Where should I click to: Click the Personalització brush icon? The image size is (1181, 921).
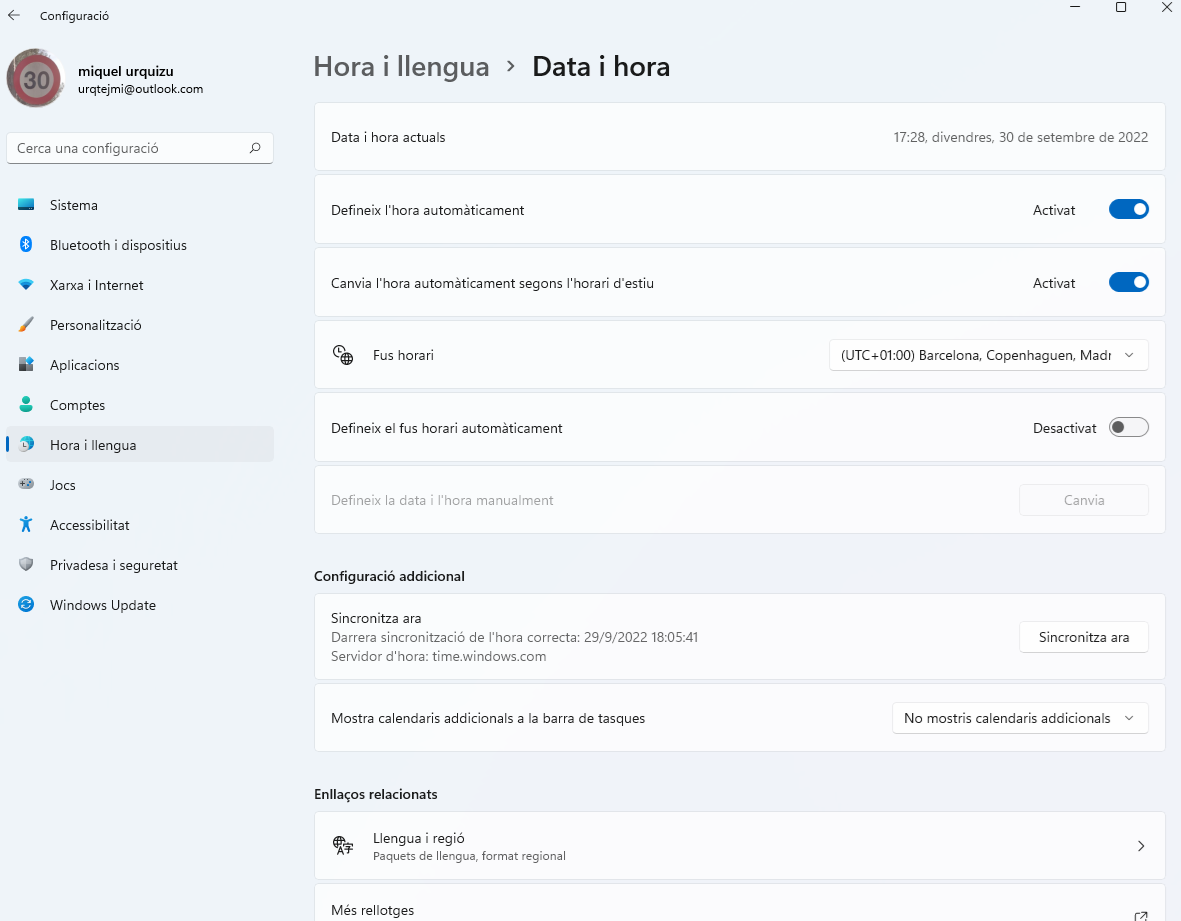pos(27,325)
